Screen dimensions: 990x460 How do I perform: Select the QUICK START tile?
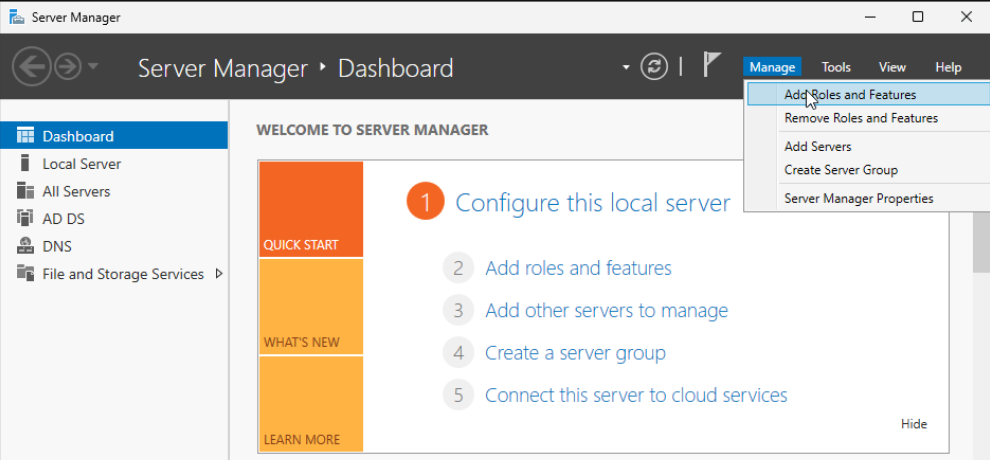pos(311,209)
